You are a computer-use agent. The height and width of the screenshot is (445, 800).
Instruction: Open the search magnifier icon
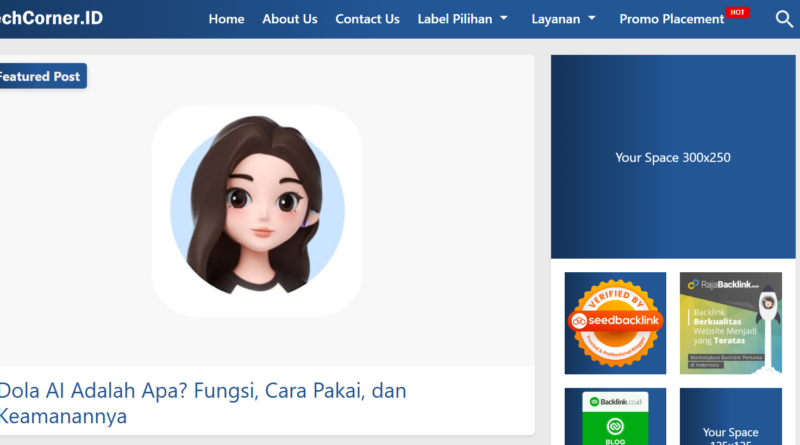click(784, 19)
